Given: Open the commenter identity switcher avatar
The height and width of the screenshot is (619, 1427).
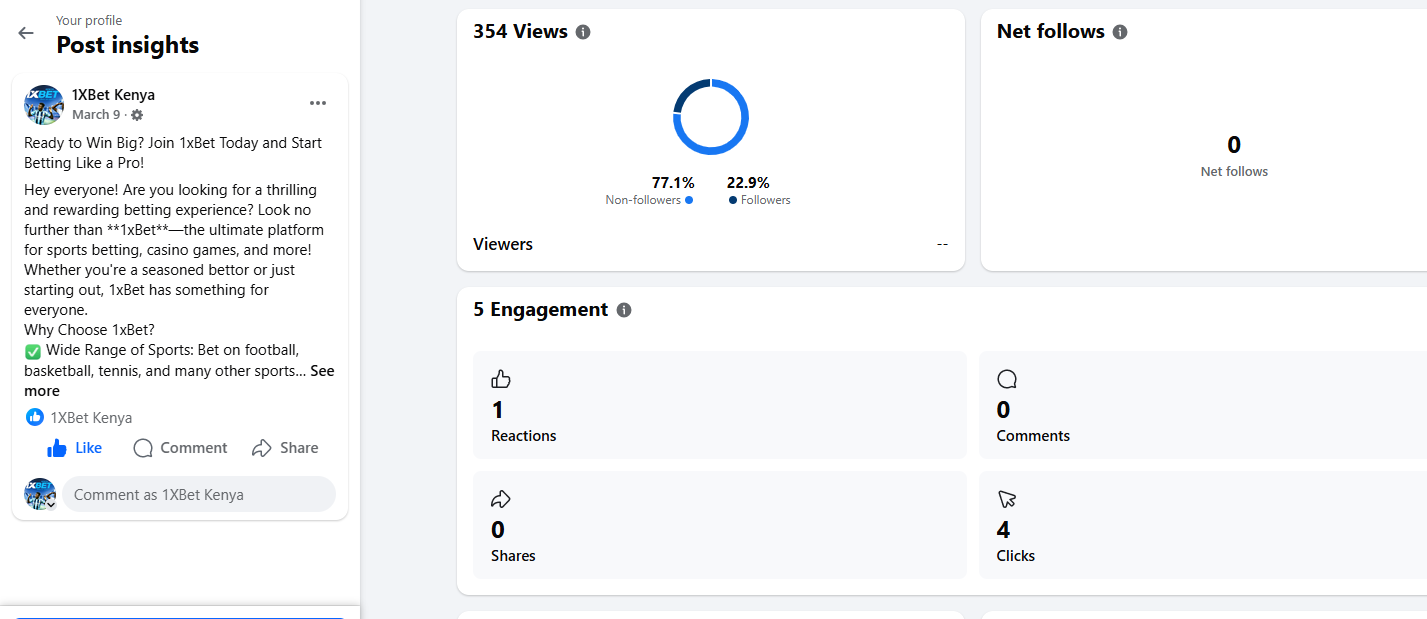Looking at the screenshot, I should [x=40, y=494].
